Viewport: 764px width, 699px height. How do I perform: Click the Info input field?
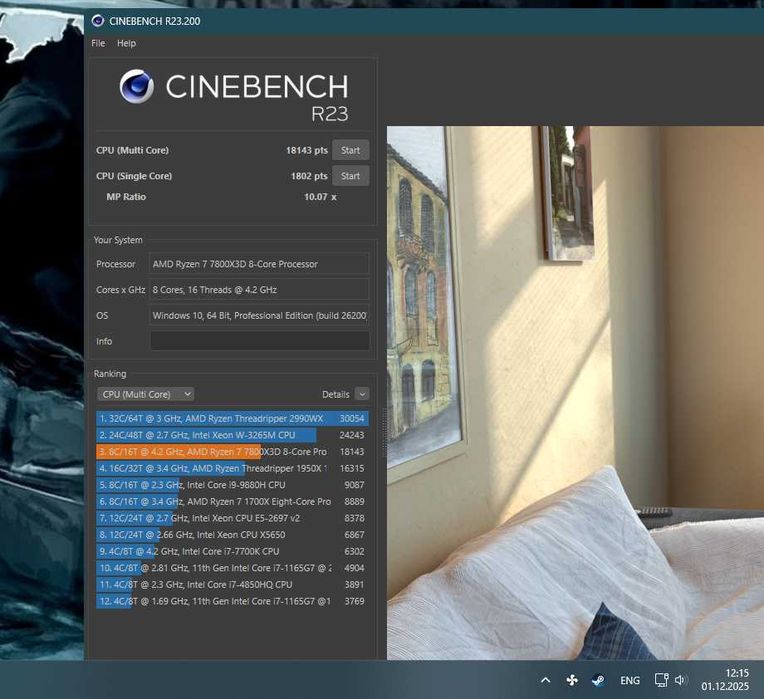pyautogui.click(x=260, y=341)
